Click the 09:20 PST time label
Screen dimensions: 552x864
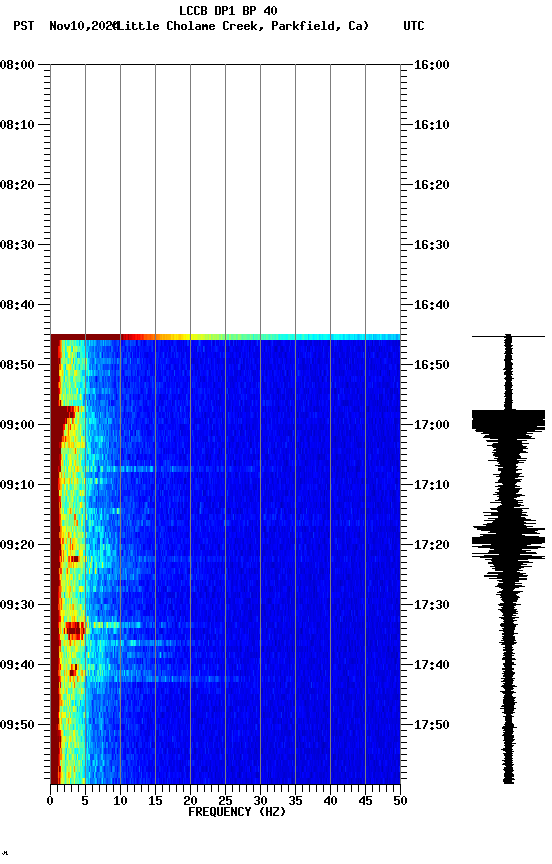pos(17,545)
